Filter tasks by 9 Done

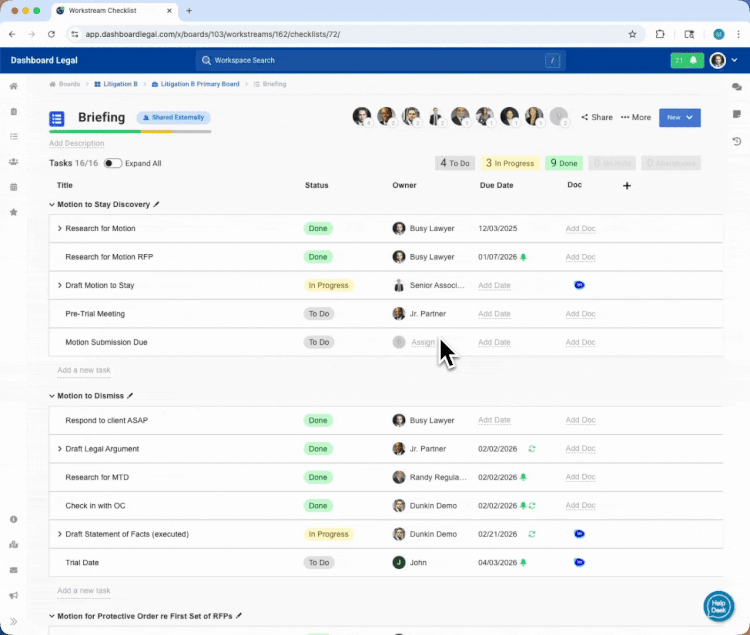click(563, 163)
